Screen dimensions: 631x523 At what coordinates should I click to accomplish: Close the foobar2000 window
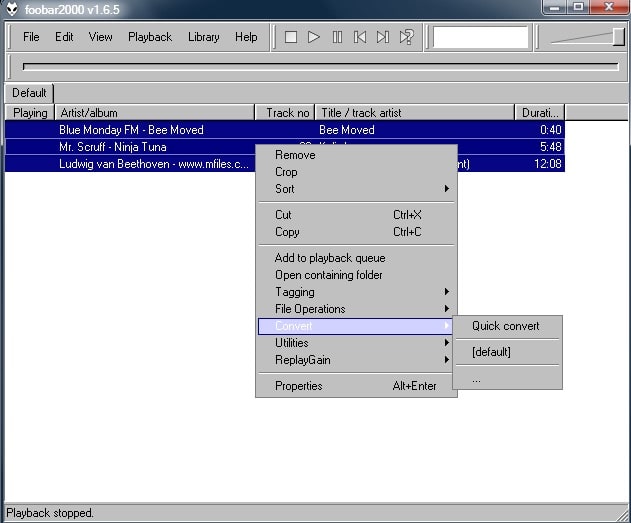pyautogui.click(x=609, y=7)
